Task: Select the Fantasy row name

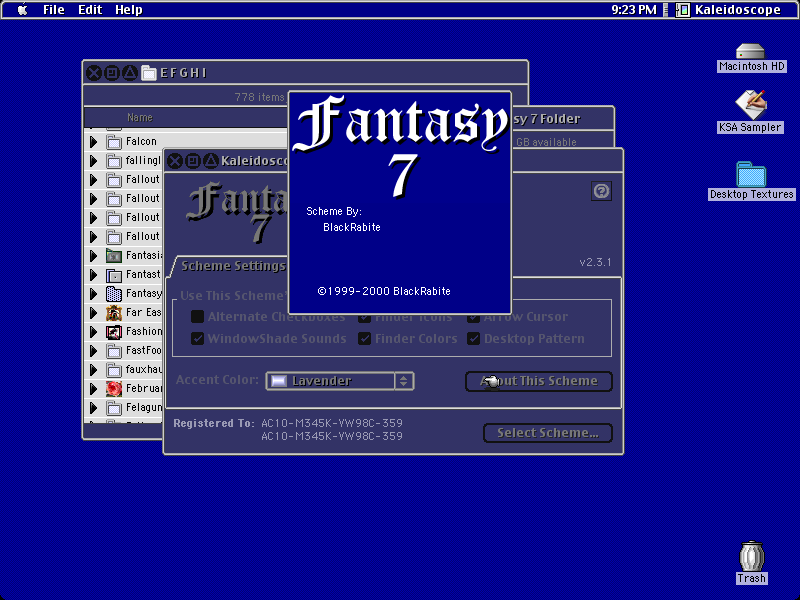Action: click(x=143, y=294)
